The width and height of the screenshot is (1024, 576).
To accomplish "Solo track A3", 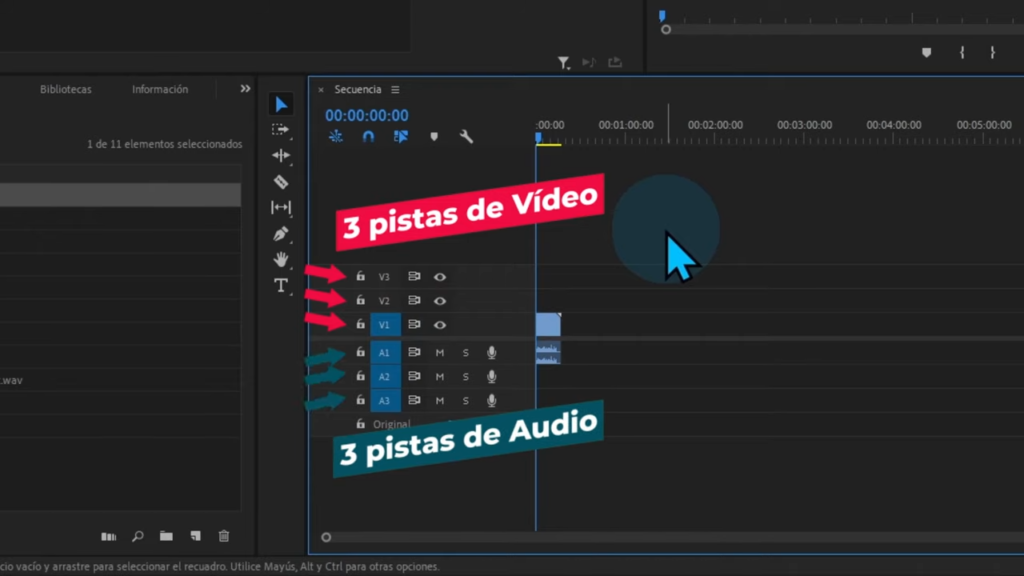I will pyautogui.click(x=466, y=400).
